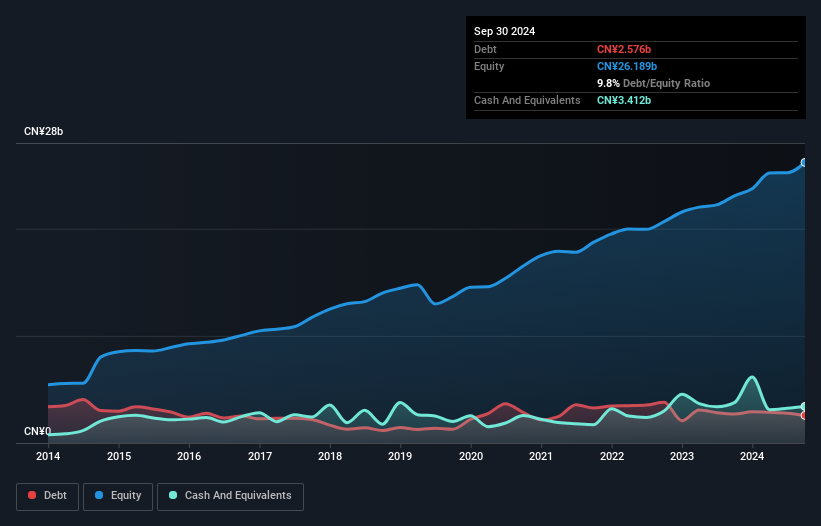Click the CN¥28b y-axis label
This screenshot has width=821, height=526.
[x=44, y=132]
